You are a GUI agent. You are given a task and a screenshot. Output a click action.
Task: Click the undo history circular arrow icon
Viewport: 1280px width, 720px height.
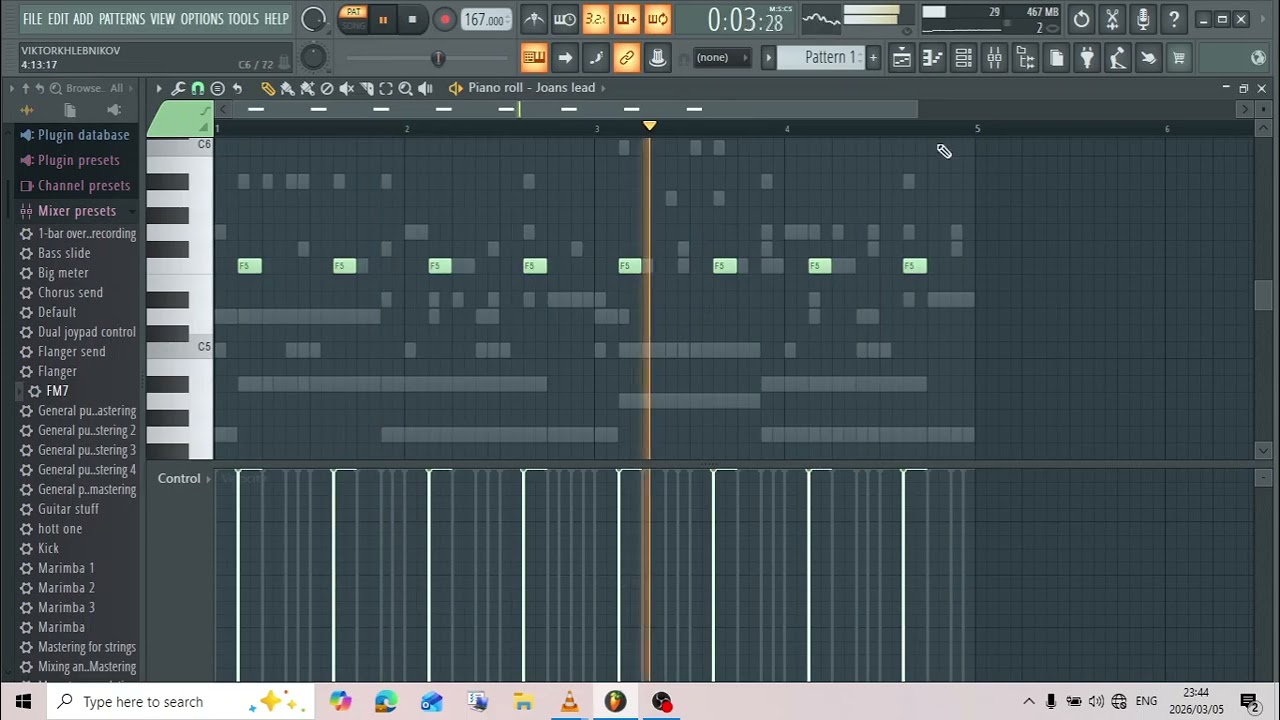click(1081, 19)
